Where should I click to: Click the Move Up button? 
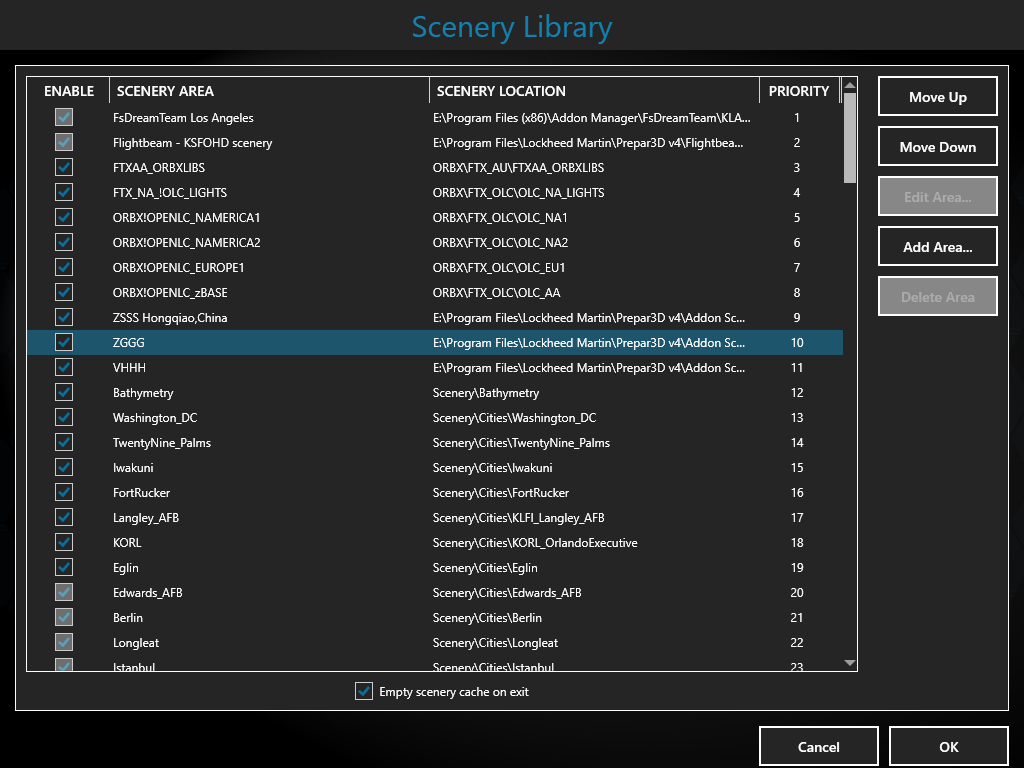coord(937,97)
